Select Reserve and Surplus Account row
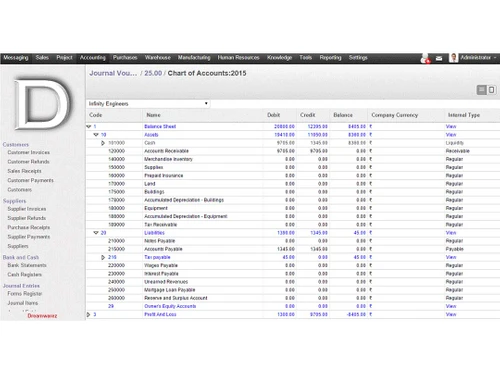500x375 pixels. [293, 298]
